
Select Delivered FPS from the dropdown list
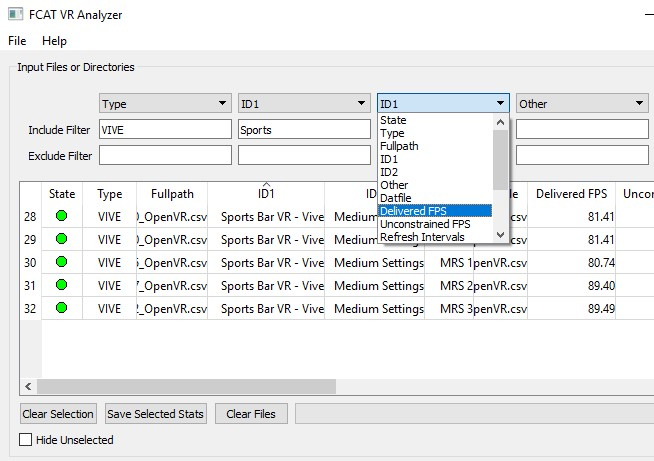(x=435, y=211)
